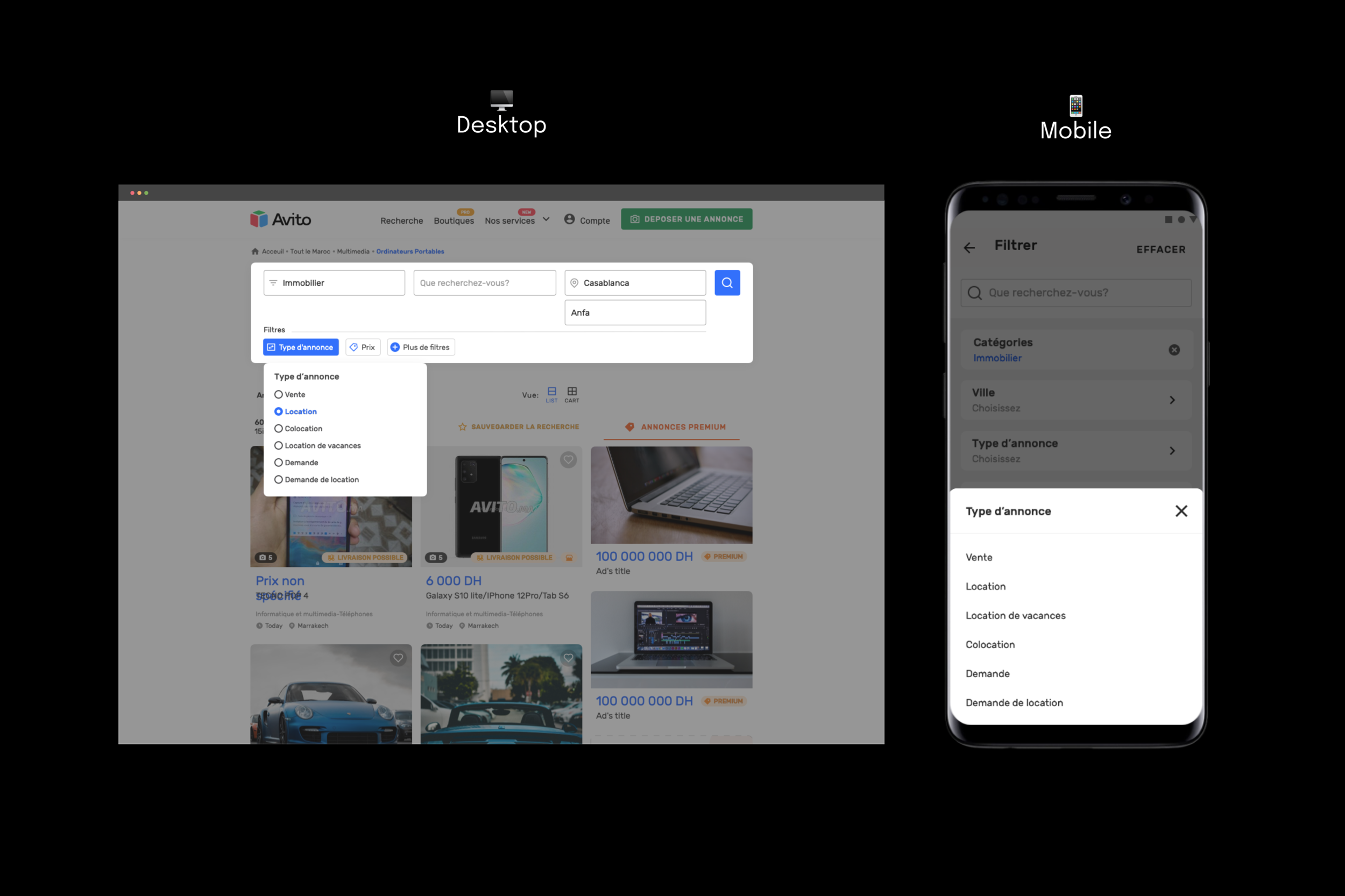
Task: Click the blue search magnifier button
Action: (x=726, y=283)
